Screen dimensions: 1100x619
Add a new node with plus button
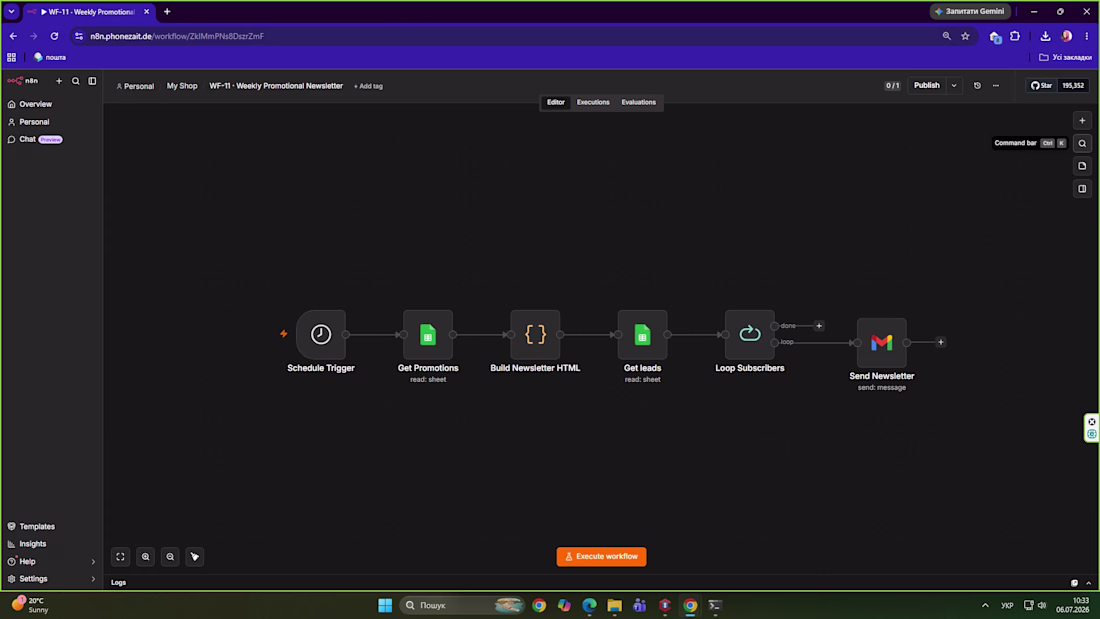pos(1082,121)
